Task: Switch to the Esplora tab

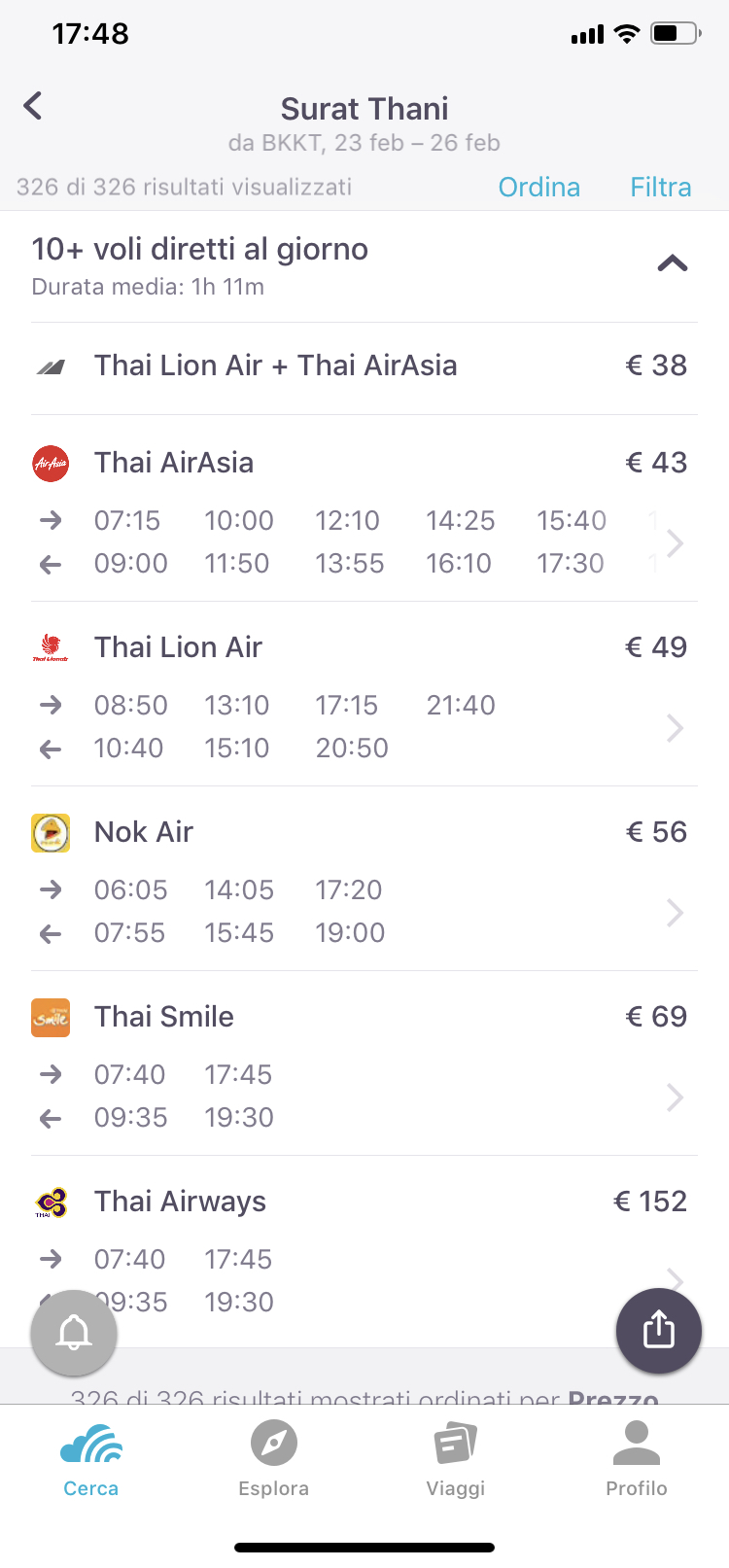Action: [x=273, y=1458]
